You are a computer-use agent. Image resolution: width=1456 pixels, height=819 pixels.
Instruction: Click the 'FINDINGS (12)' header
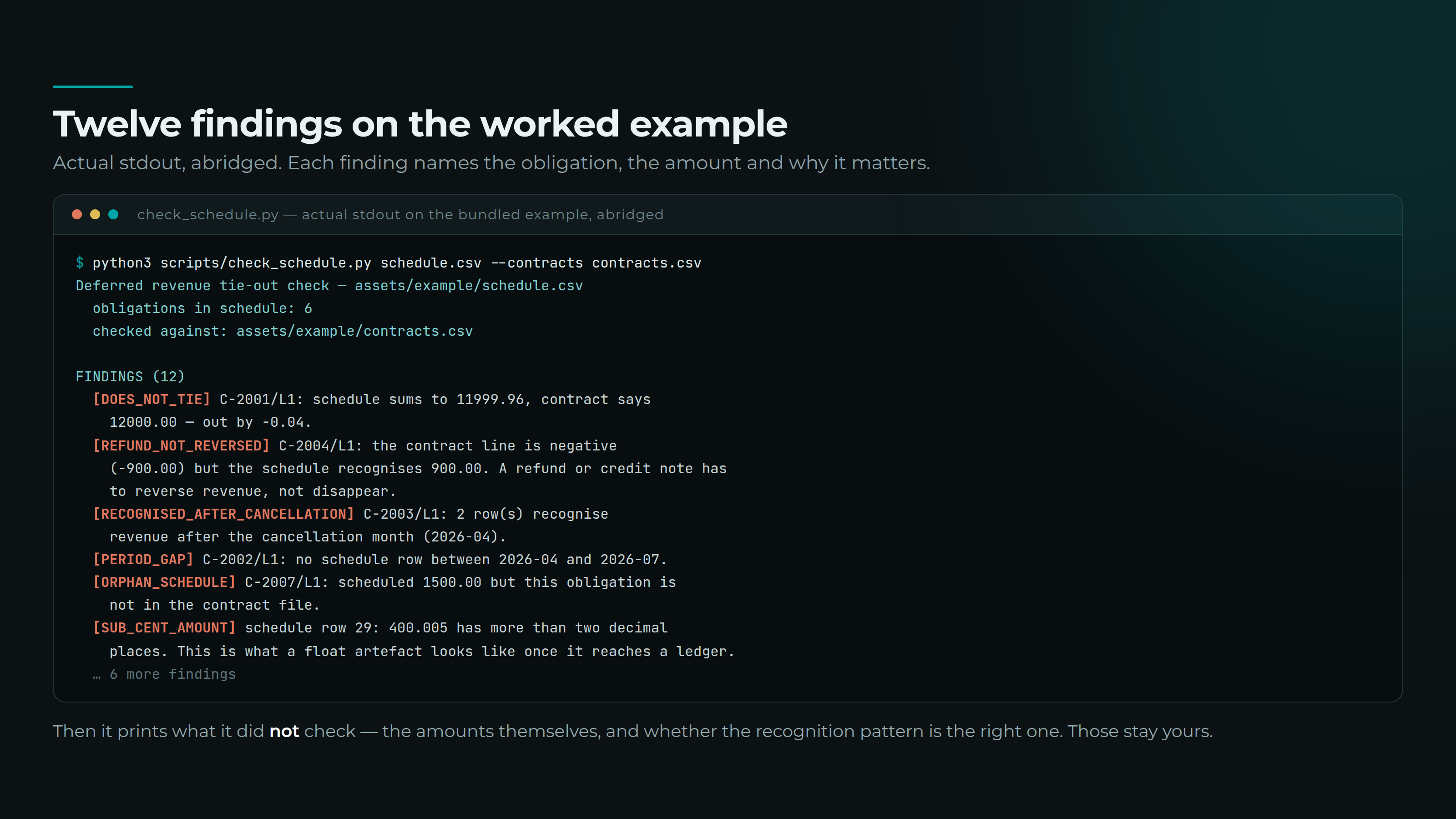pyautogui.click(x=130, y=376)
